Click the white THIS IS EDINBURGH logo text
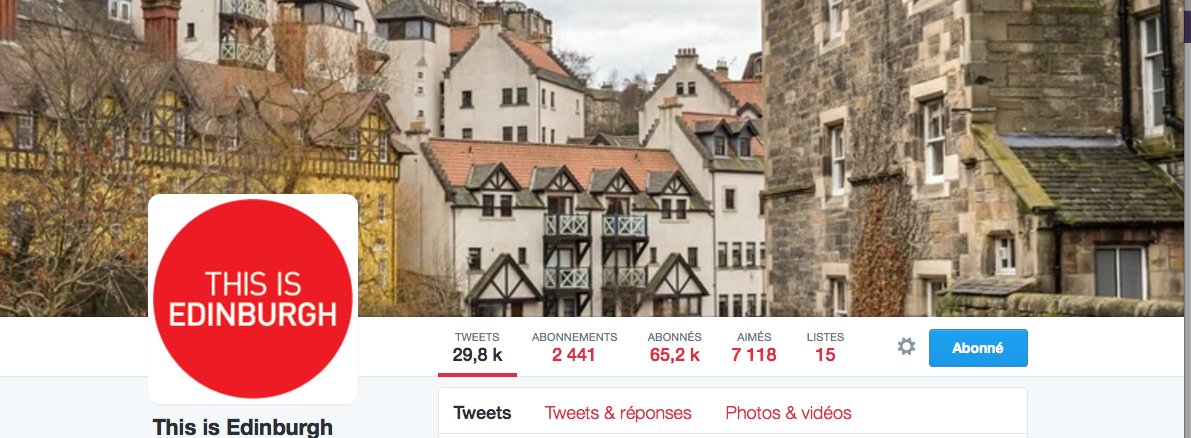This screenshot has width=1191, height=438. tap(253, 299)
